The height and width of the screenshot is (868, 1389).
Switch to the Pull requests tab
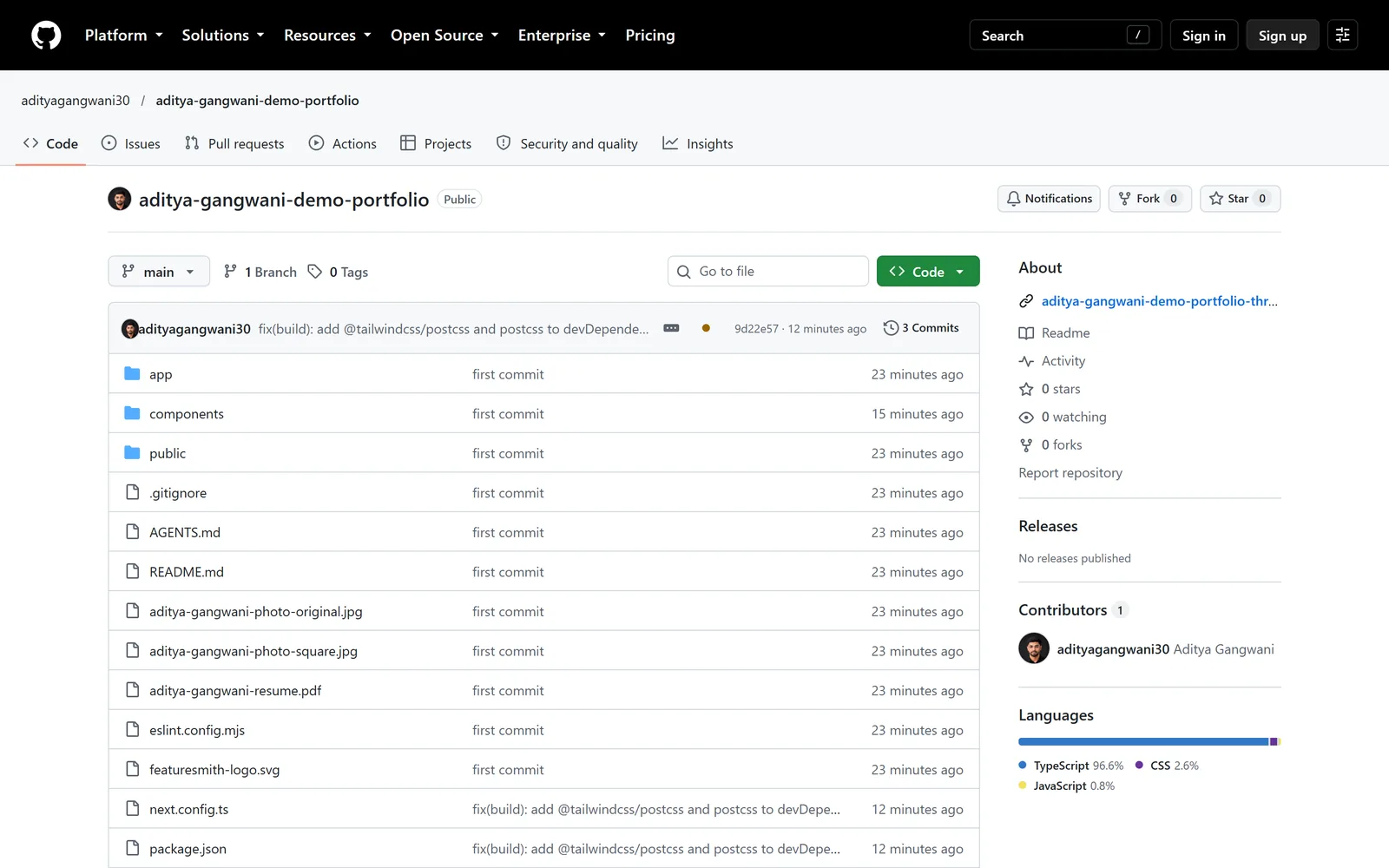234,143
